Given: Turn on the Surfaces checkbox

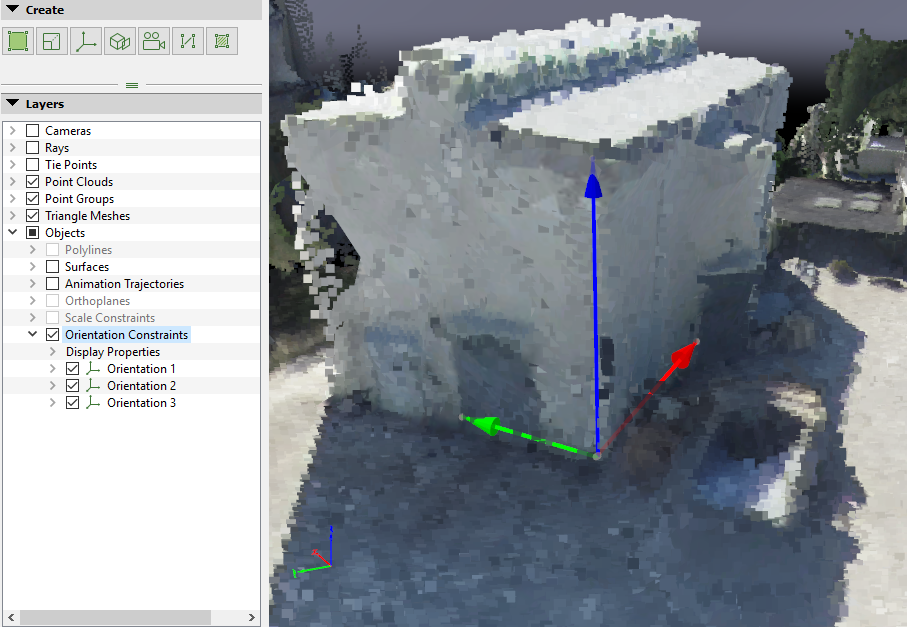Looking at the screenshot, I should (x=53, y=267).
